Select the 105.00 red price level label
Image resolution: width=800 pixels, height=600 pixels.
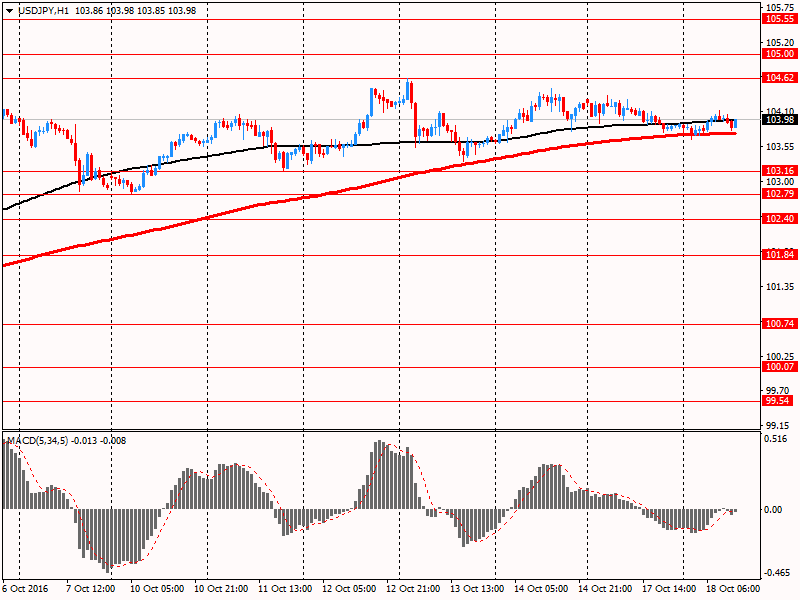click(x=780, y=54)
